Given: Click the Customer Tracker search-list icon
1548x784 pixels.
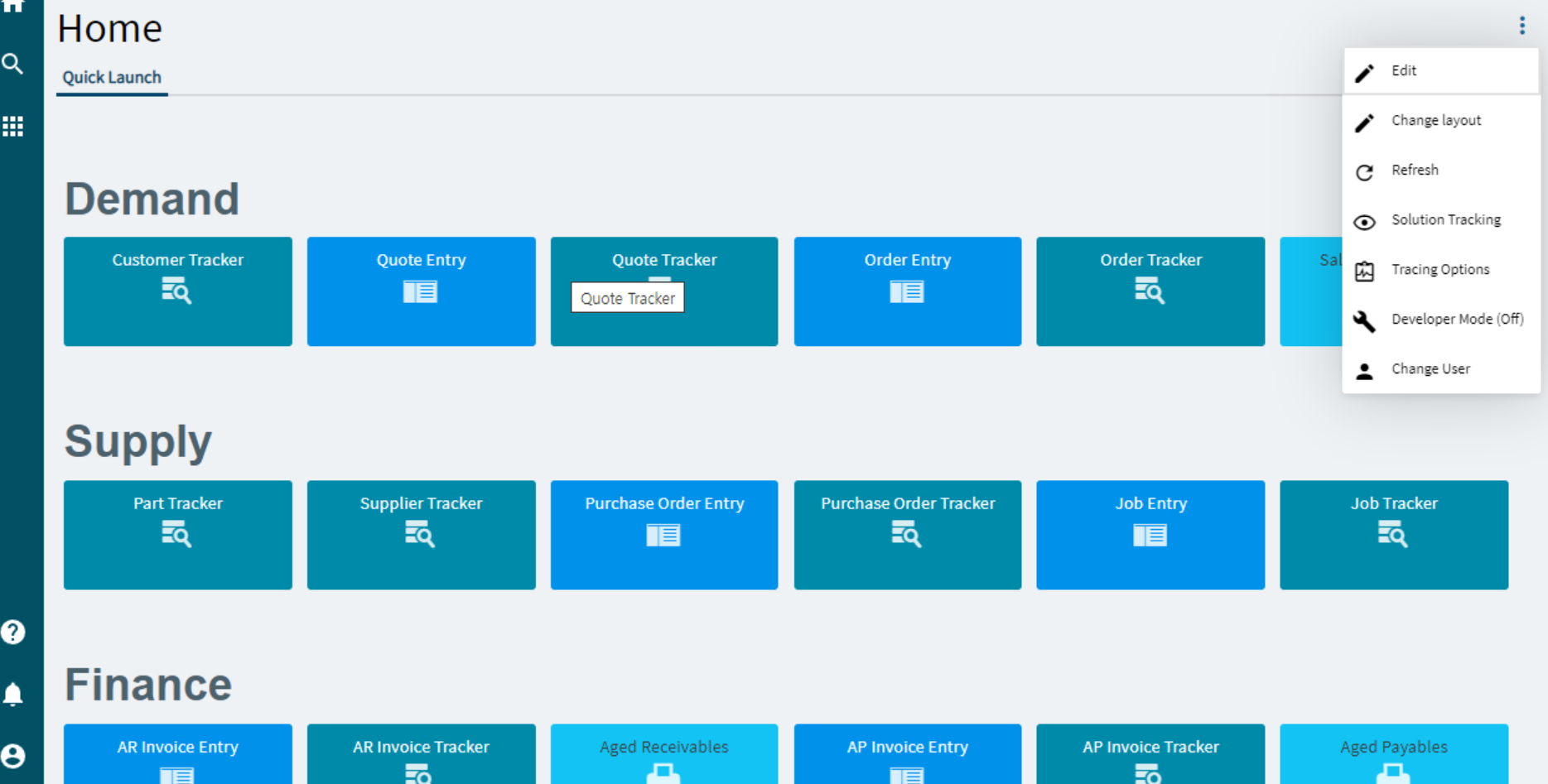Looking at the screenshot, I should click(176, 291).
